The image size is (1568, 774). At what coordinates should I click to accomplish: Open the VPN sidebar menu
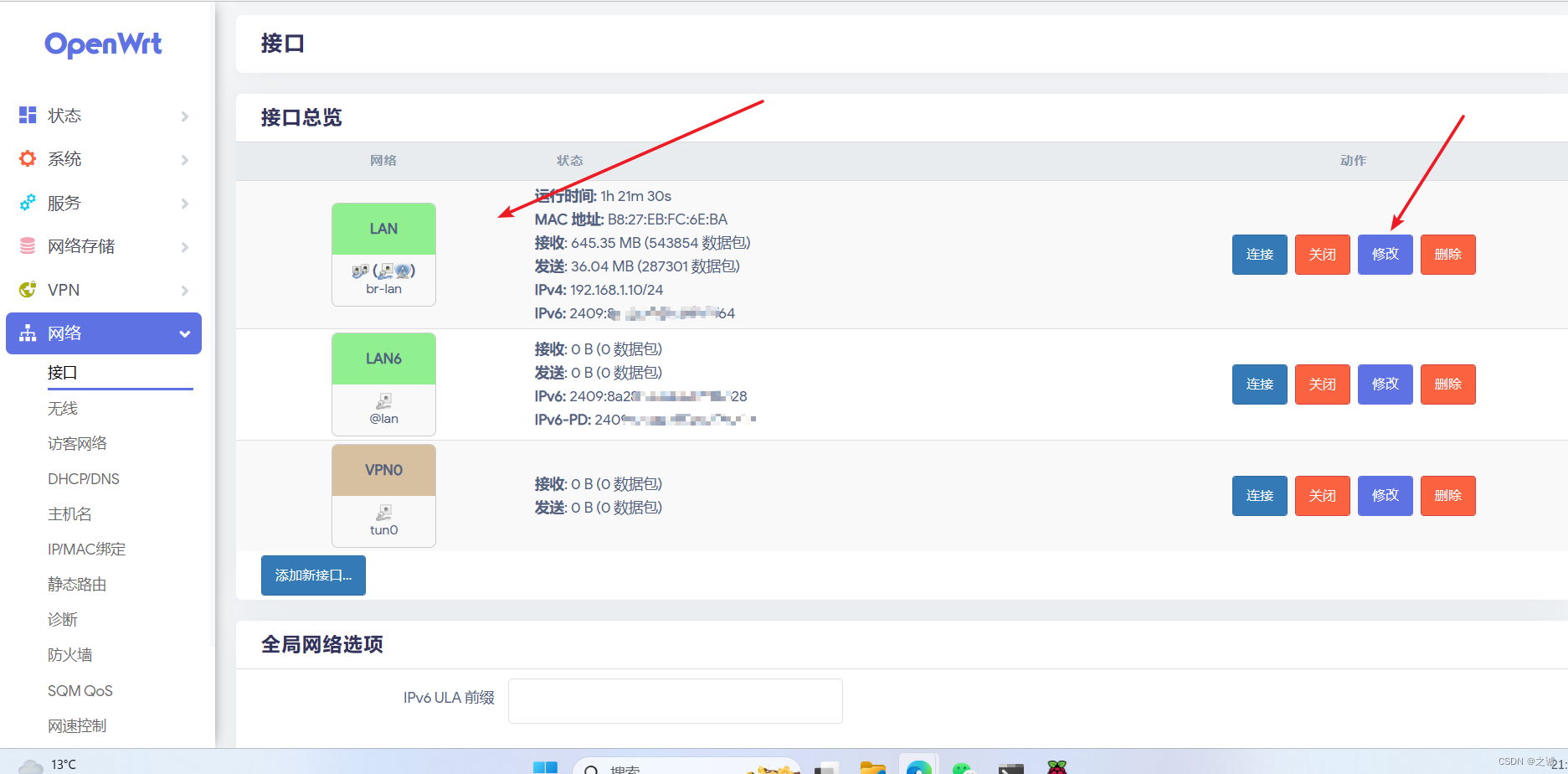click(x=104, y=290)
